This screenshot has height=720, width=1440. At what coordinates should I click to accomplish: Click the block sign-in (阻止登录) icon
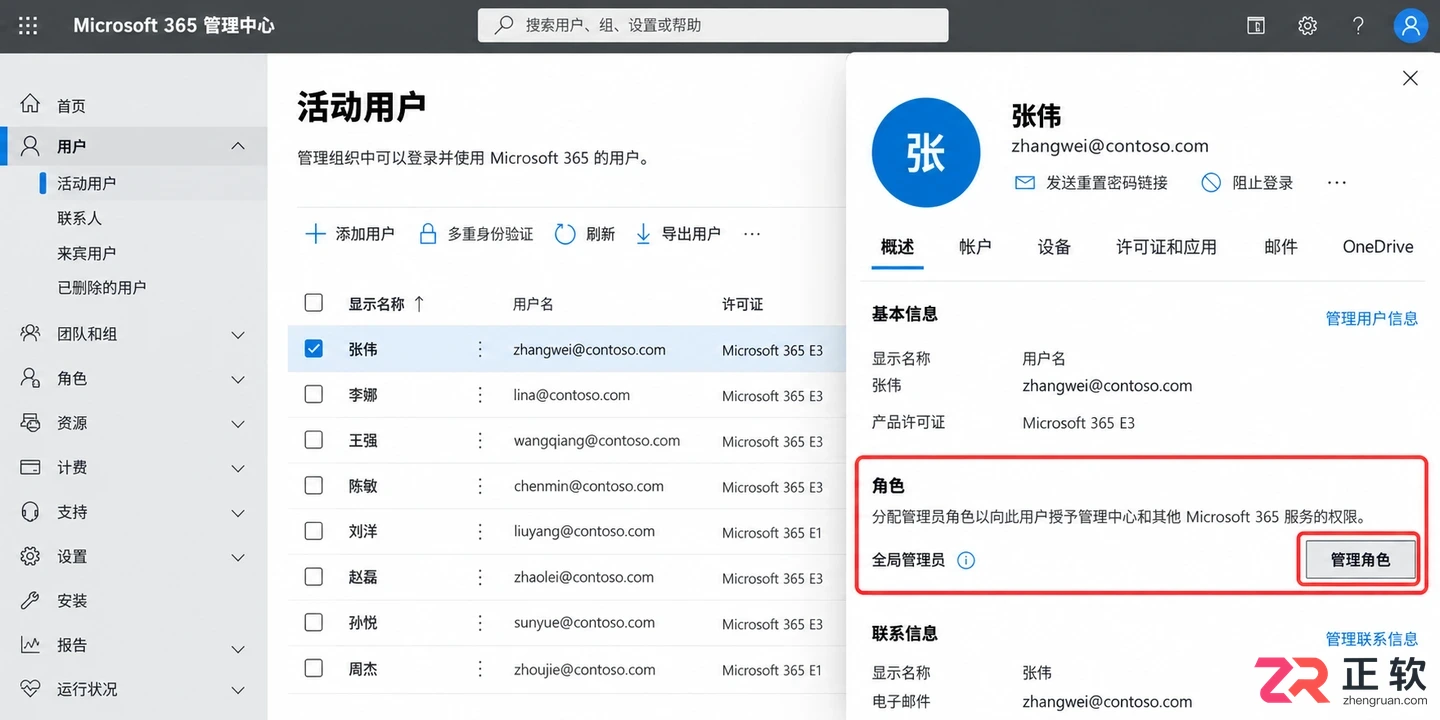[x=1211, y=182]
